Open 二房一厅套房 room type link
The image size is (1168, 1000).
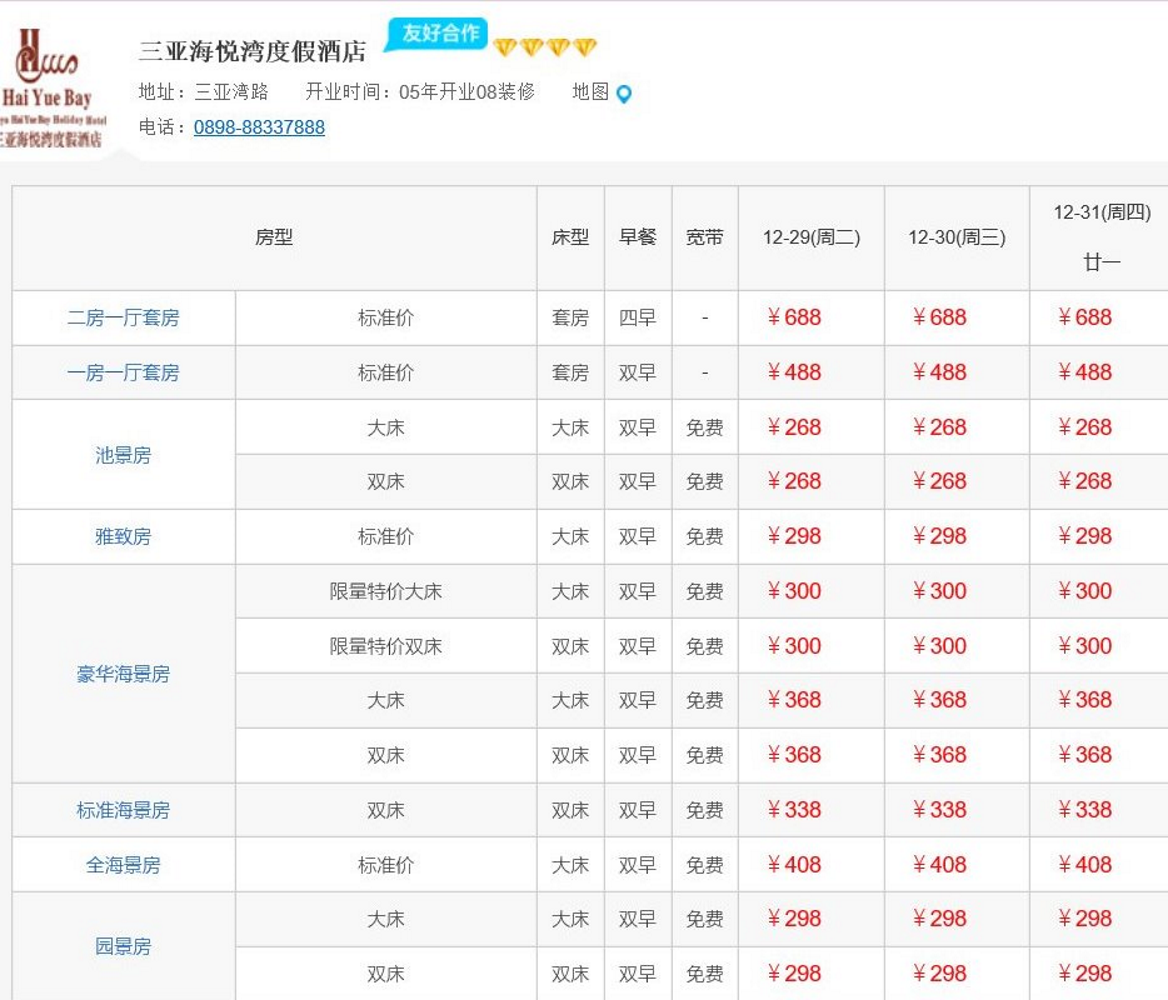(124, 318)
